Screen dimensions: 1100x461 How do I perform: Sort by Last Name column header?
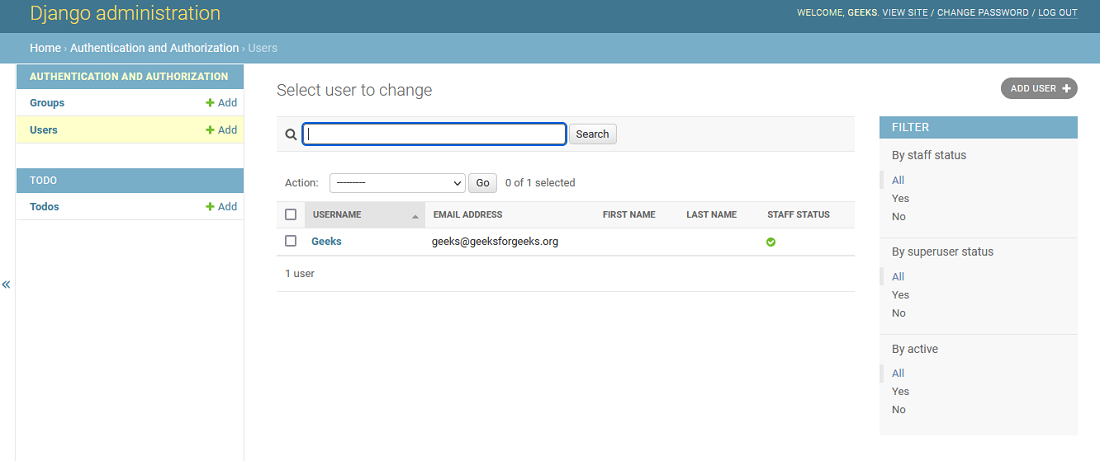[711, 215]
